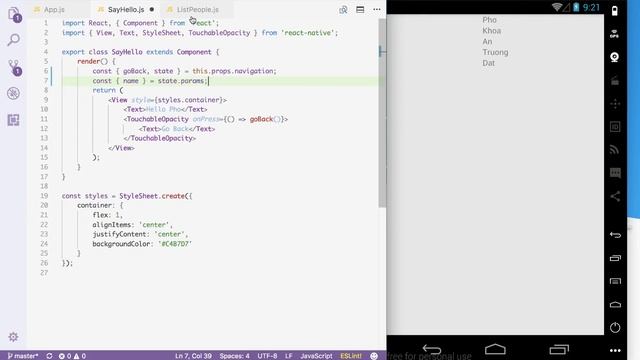Click Spaces: 4 indentation setting
The image size is (640, 360).
(234, 356)
